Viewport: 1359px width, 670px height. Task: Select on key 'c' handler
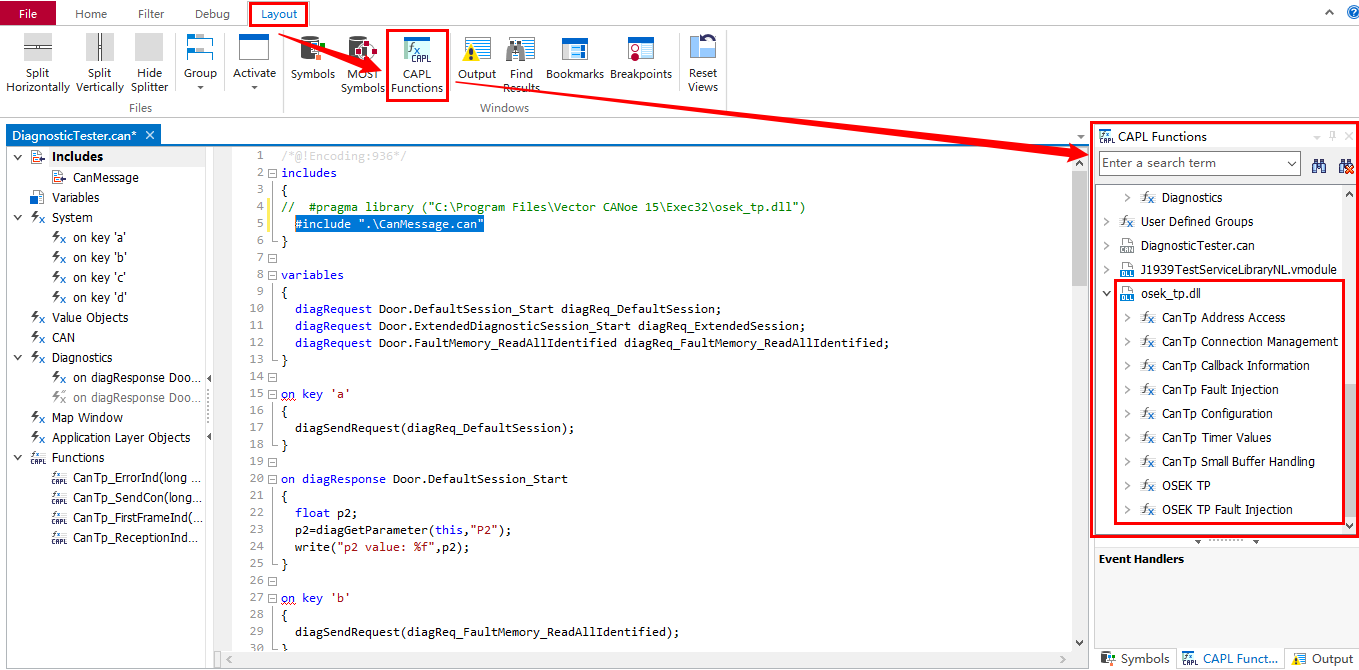tap(99, 277)
